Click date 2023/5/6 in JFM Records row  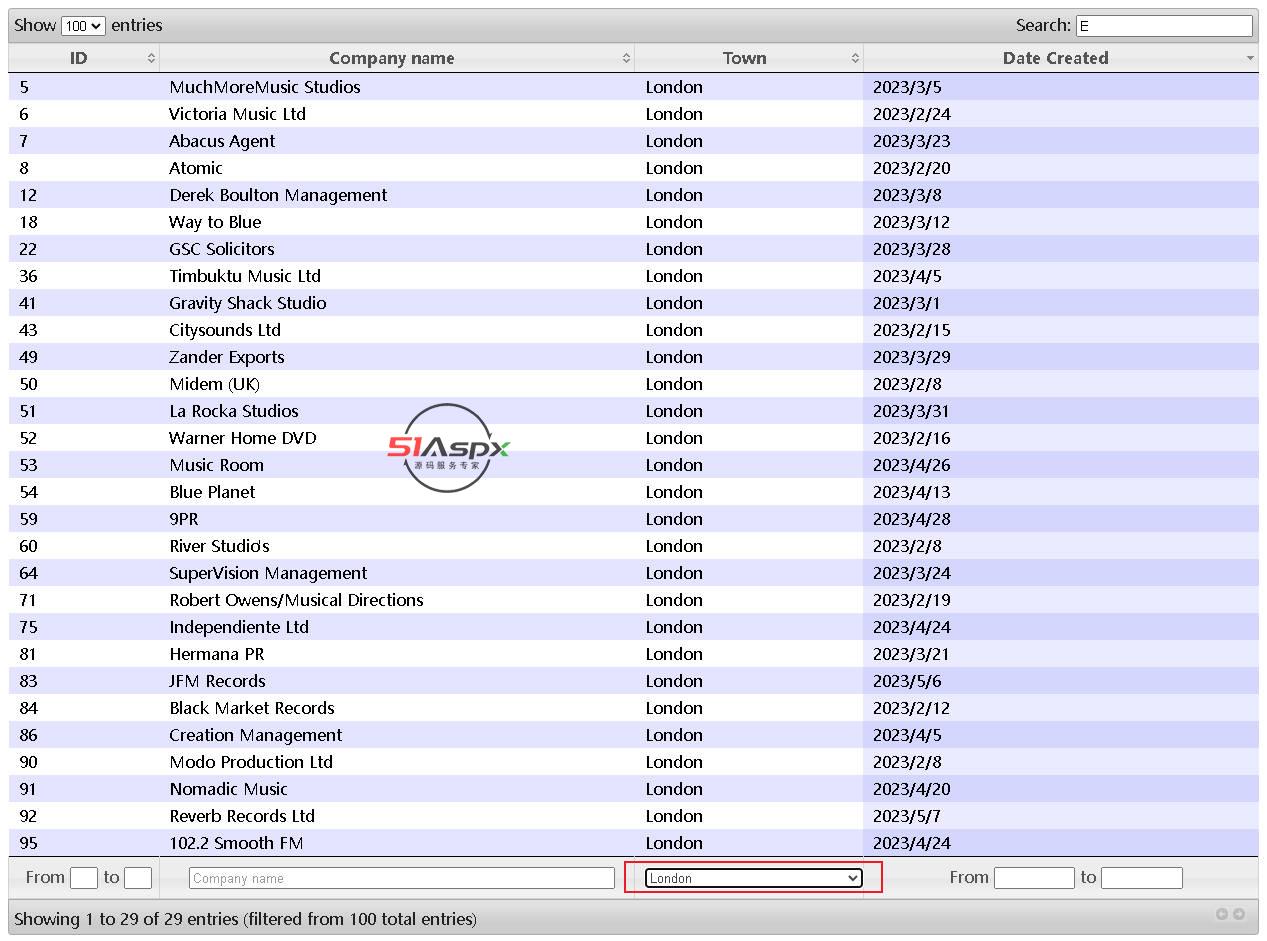pyautogui.click(x=907, y=681)
